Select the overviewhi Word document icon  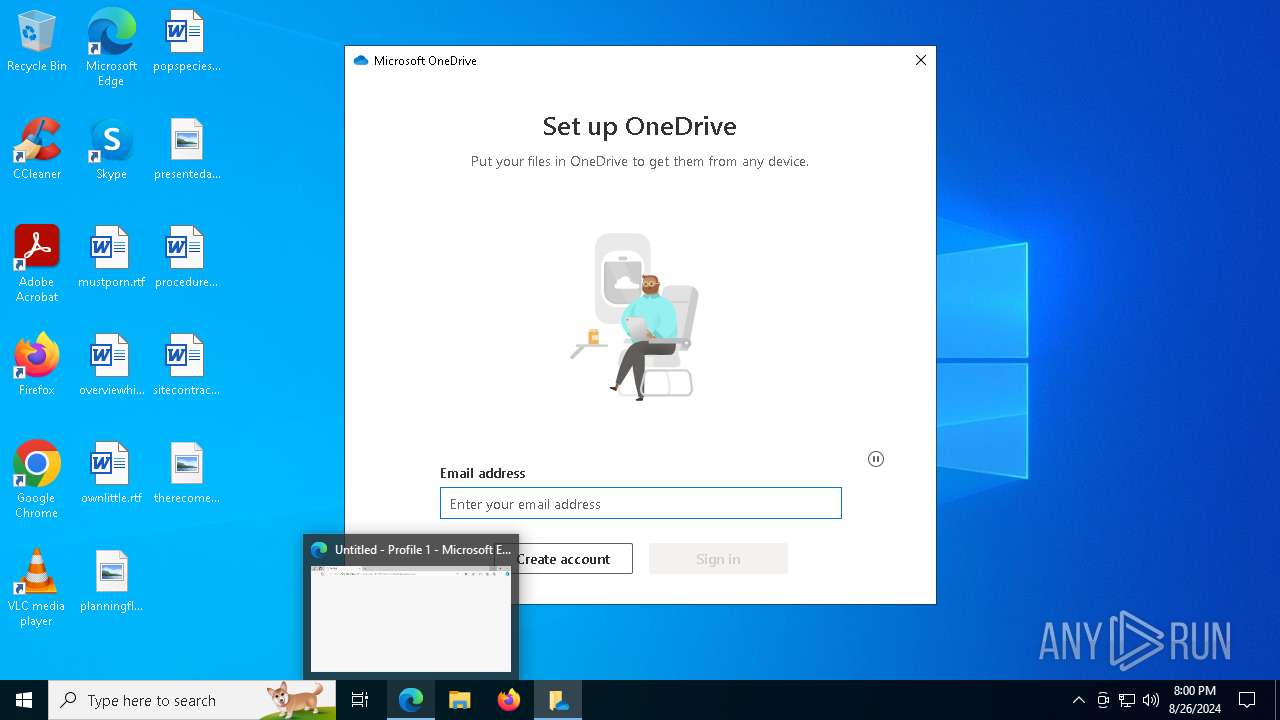coord(111,366)
